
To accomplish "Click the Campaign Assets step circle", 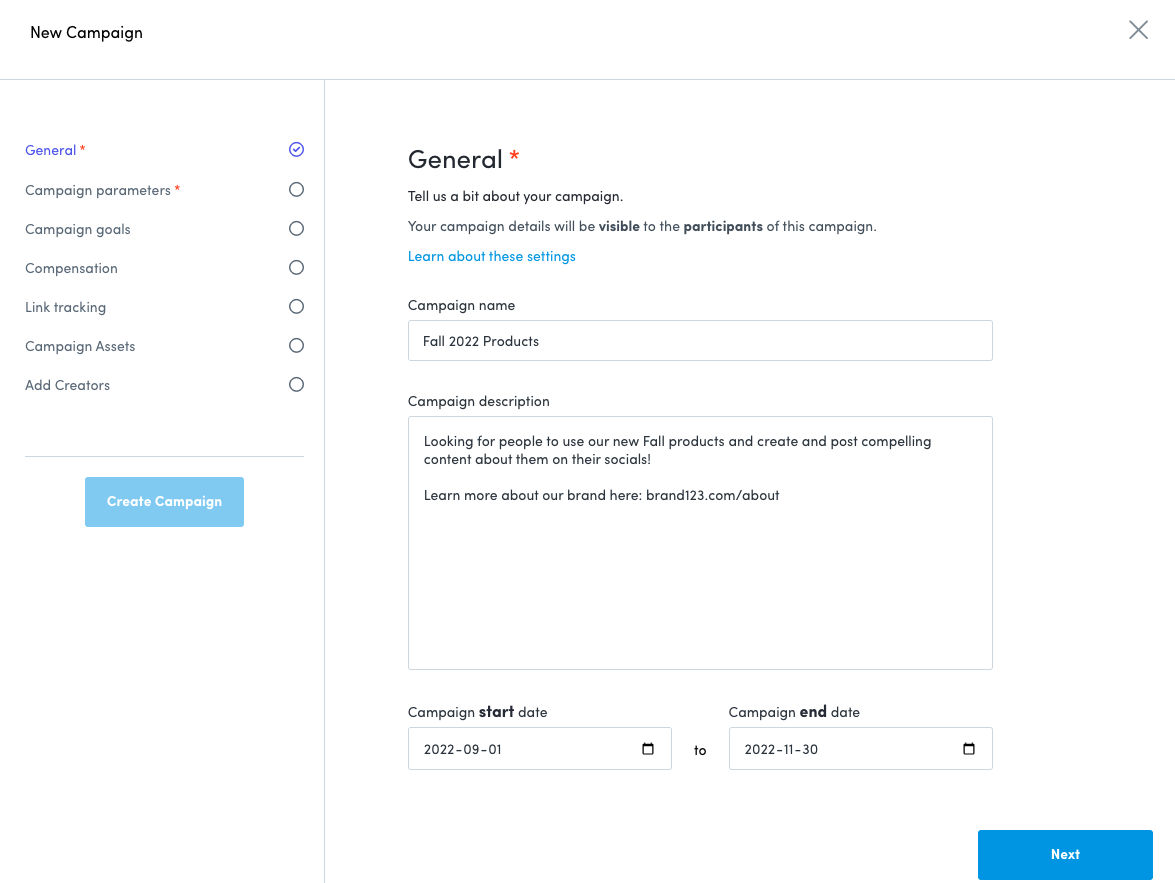I will [296, 345].
